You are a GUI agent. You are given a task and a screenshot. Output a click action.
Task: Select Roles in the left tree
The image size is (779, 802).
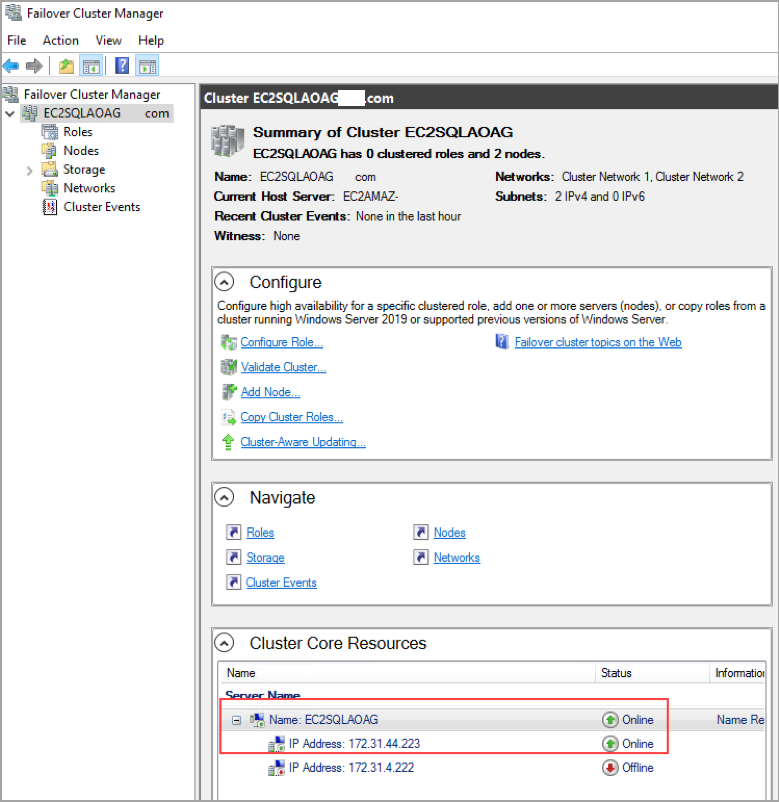click(78, 132)
